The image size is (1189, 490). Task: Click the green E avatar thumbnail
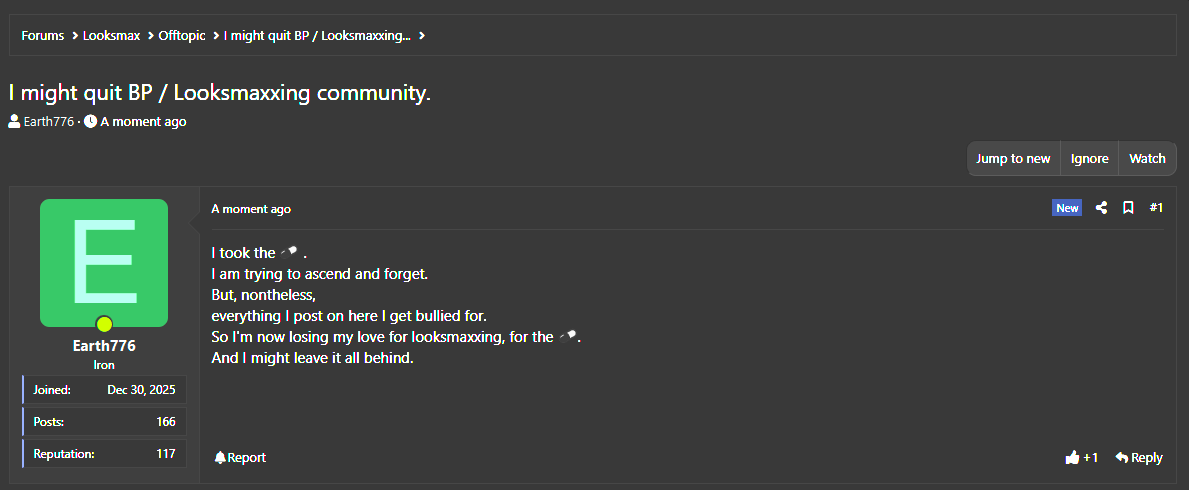point(104,262)
